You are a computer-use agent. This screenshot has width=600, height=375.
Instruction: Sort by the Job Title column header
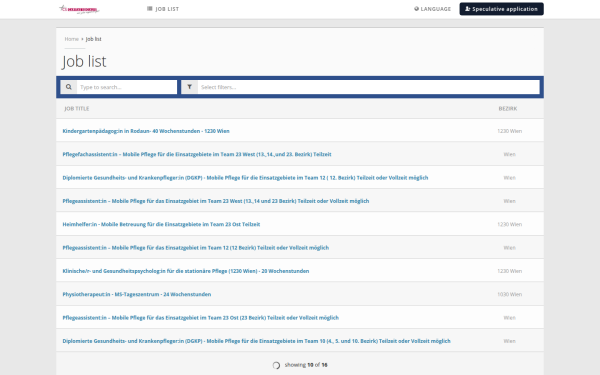(x=77, y=109)
